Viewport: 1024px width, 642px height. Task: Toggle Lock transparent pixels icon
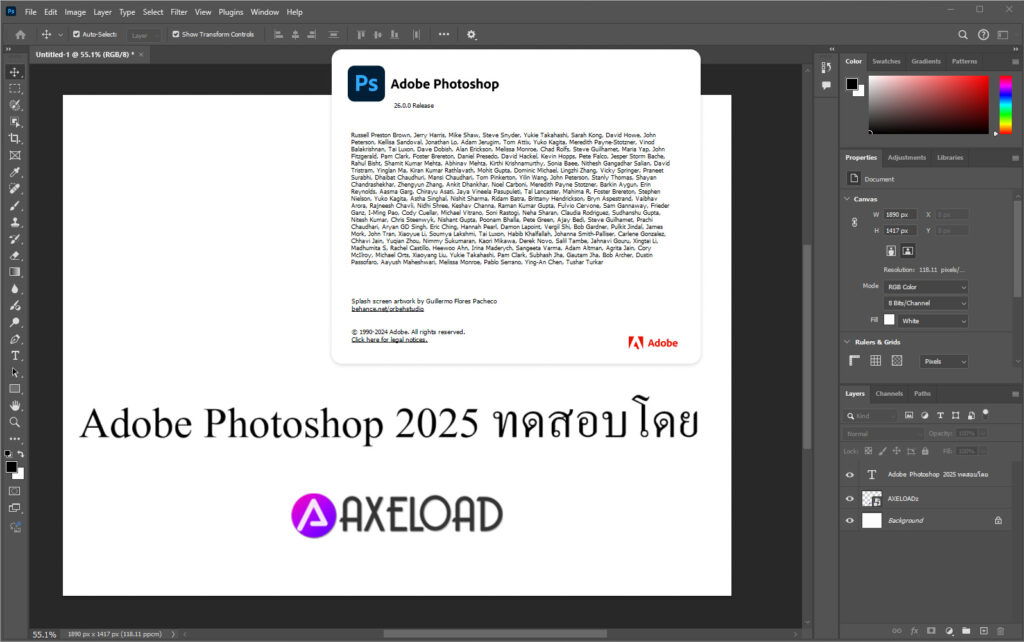click(869, 451)
